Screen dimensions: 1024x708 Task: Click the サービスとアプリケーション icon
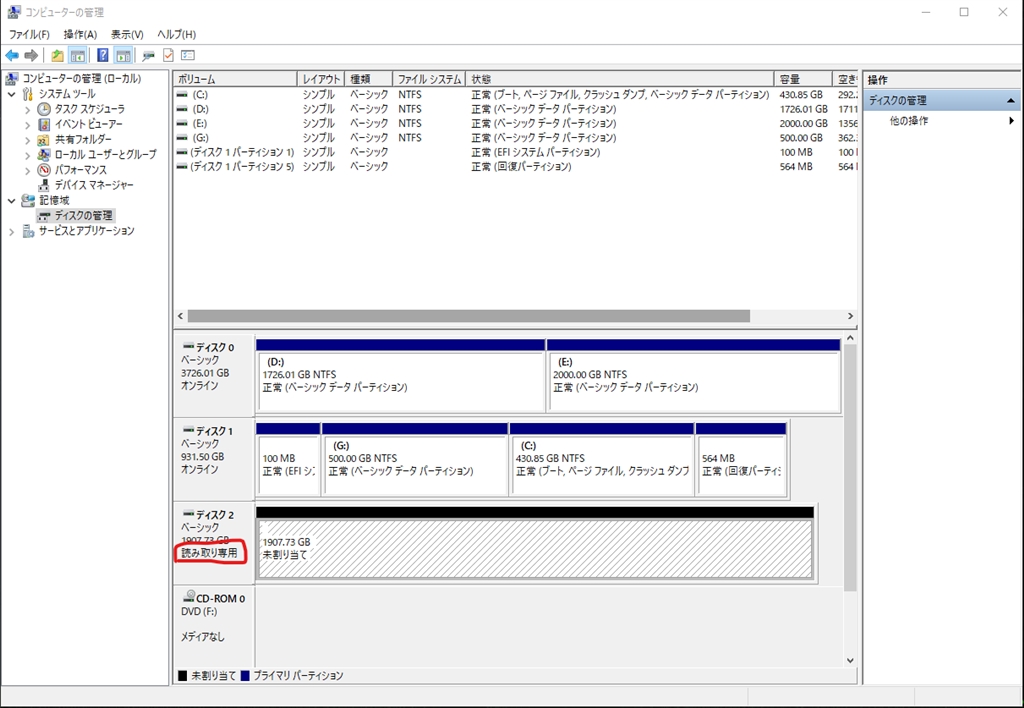28,231
